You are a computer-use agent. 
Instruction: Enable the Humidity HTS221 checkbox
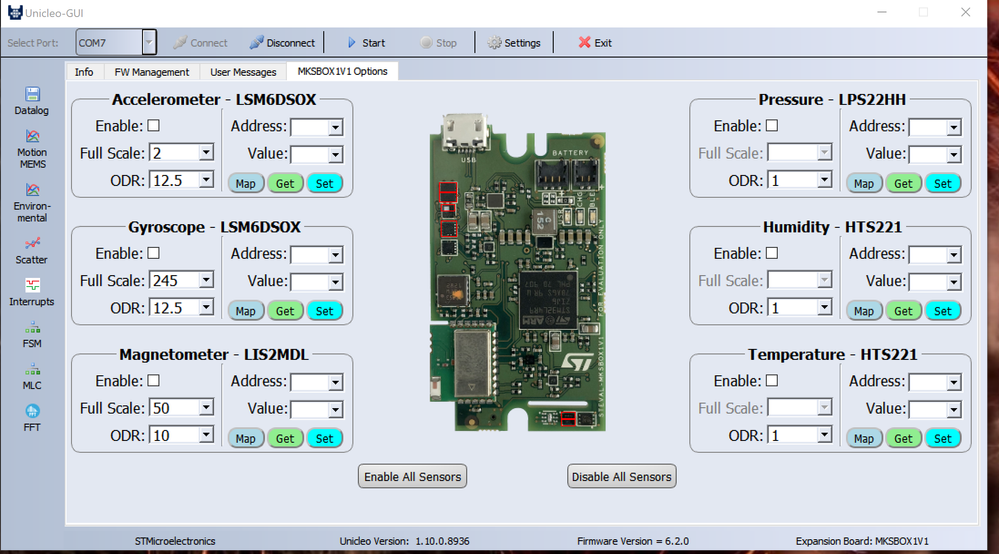pyautogui.click(x=772, y=253)
